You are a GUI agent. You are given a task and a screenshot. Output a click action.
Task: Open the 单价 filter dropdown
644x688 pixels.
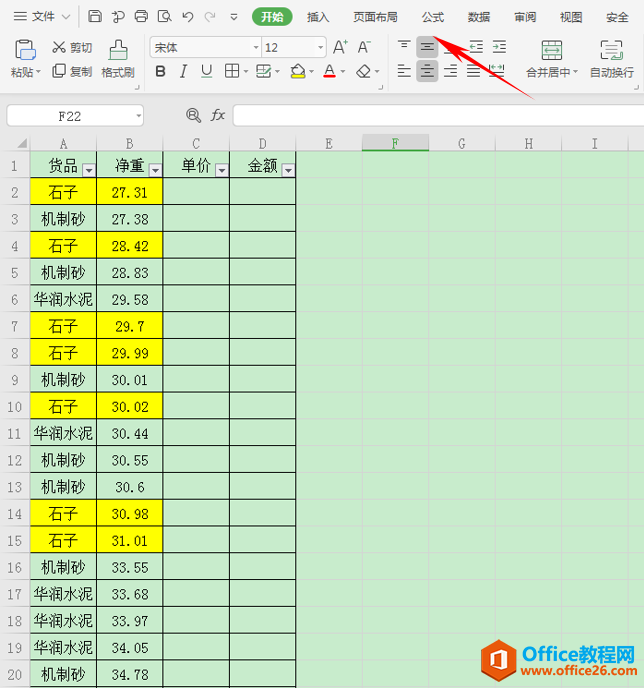(x=222, y=170)
